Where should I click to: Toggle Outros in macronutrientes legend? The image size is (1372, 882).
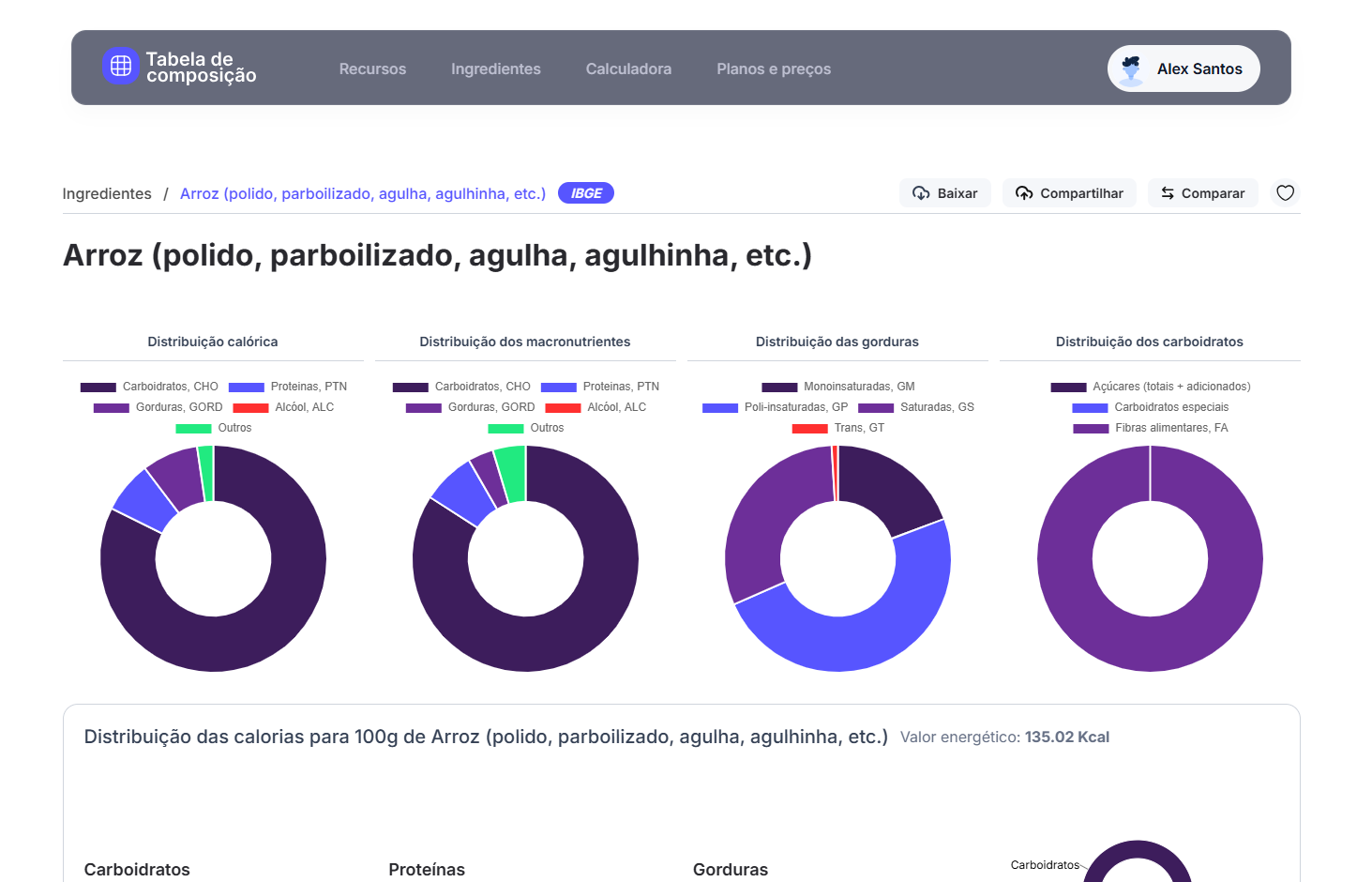(x=526, y=428)
